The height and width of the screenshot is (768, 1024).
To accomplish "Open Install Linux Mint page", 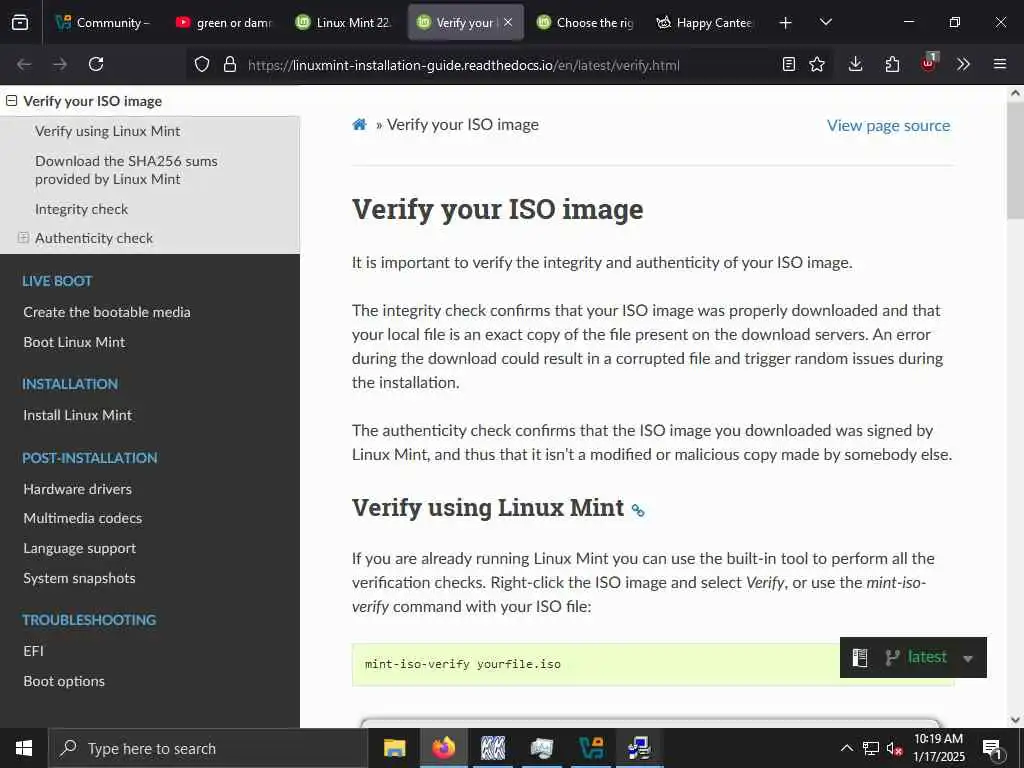I will pyautogui.click(x=78, y=415).
